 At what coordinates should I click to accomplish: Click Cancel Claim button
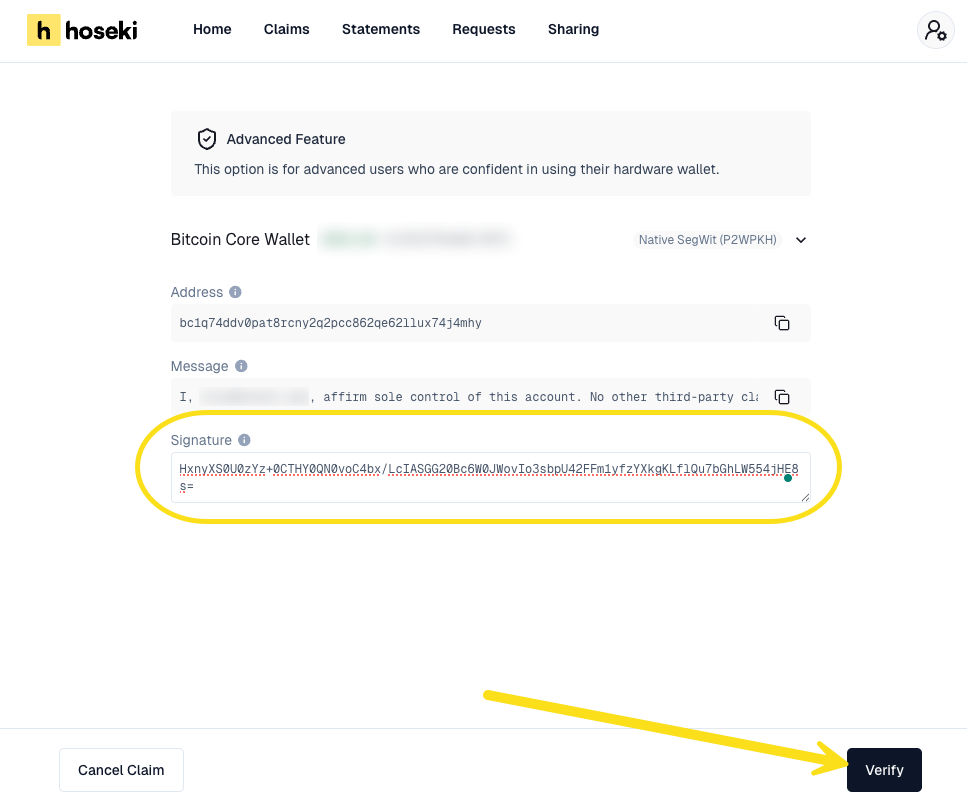121,770
